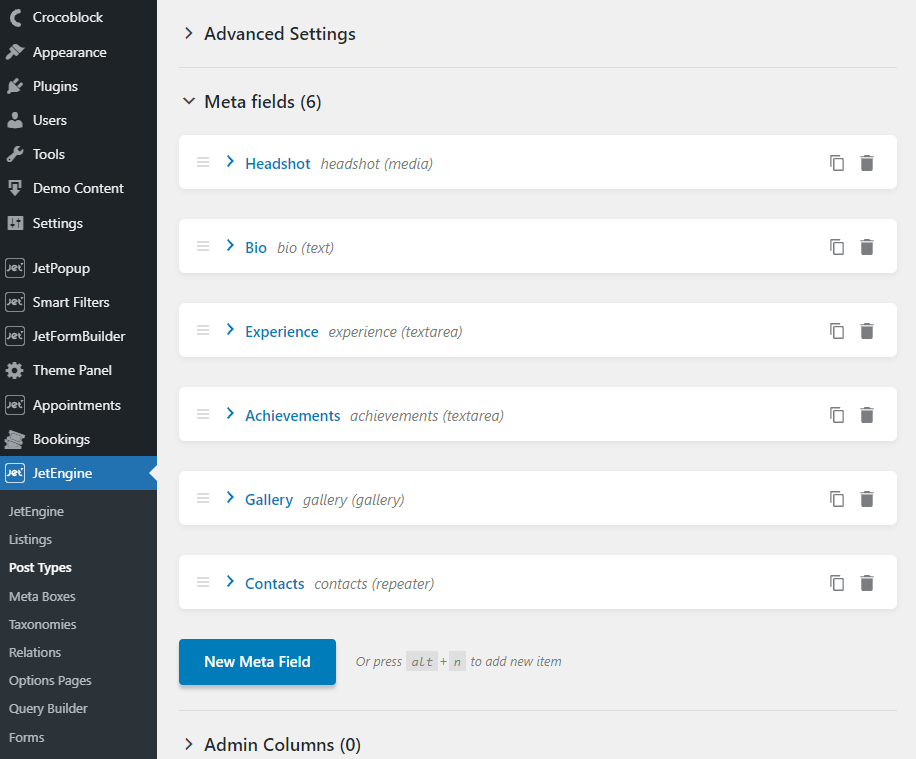Screen dimensions: 916x759
Task: Click the Tools wrench icon
Action: [15, 154]
